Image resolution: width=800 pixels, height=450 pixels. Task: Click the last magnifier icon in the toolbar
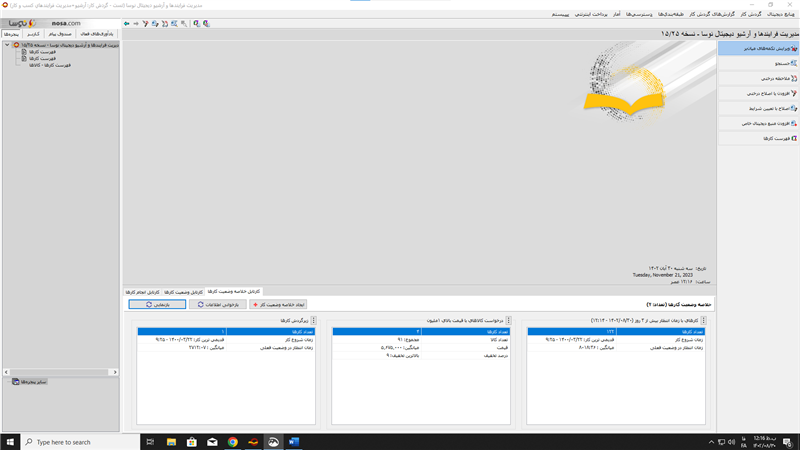(x=206, y=24)
